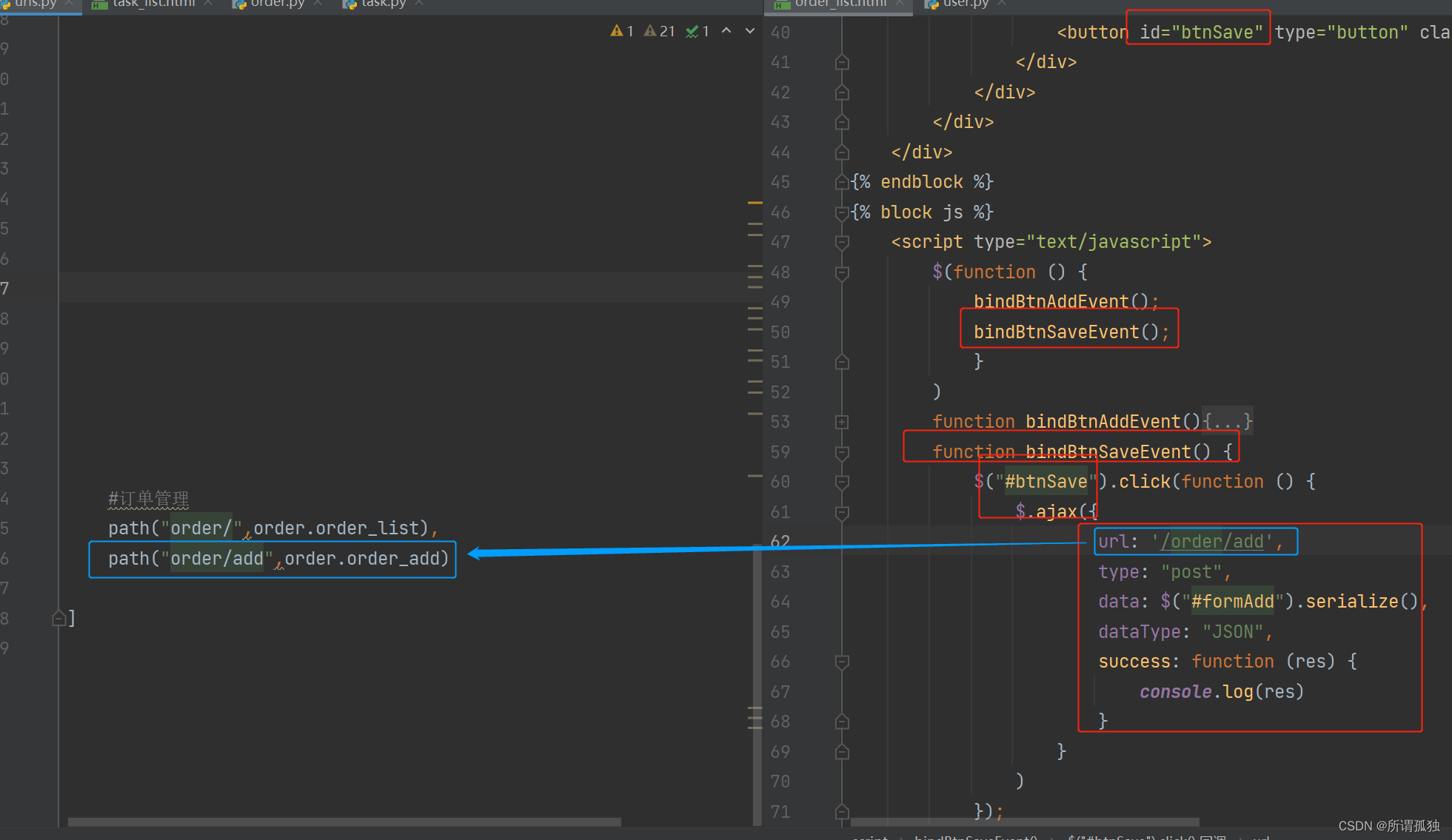Viewport: 1452px width, 840px height.
Task: Click the yellow warning mark in the error stripe
Action: (x=755, y=202)
